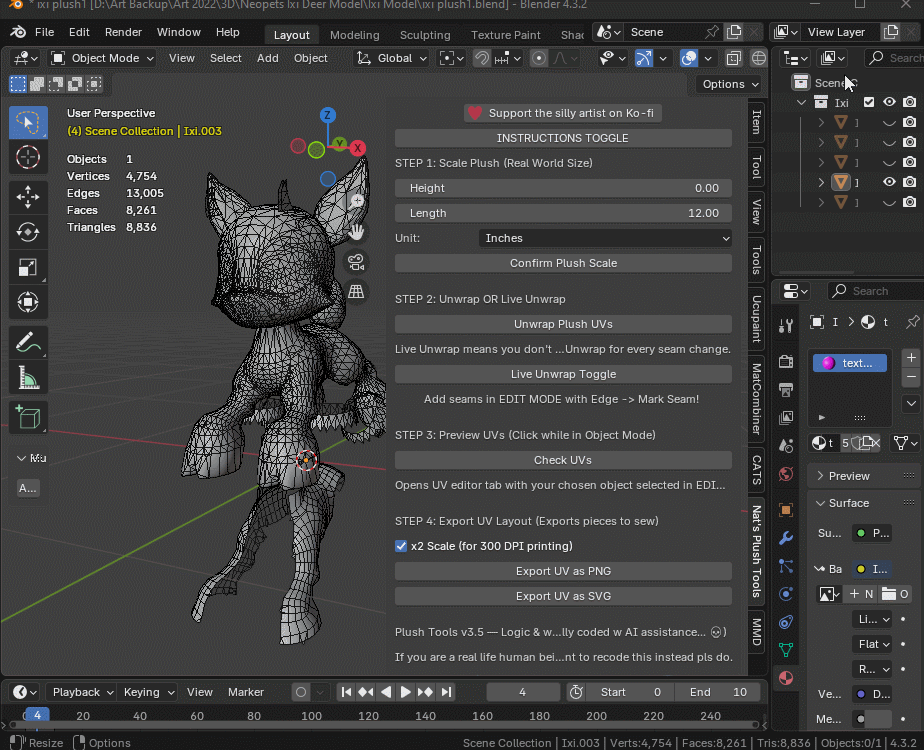Select the Add Cube tool

point(28,417)
